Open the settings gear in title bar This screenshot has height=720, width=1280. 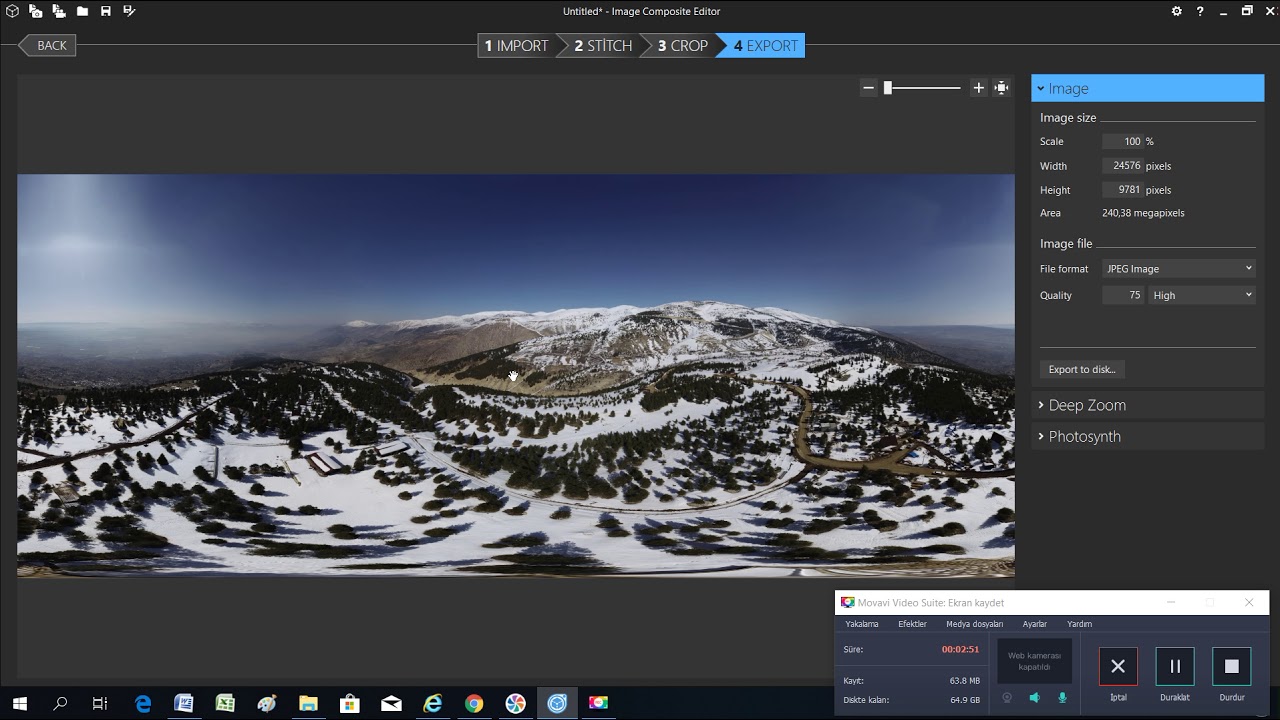click(1177, 11)
